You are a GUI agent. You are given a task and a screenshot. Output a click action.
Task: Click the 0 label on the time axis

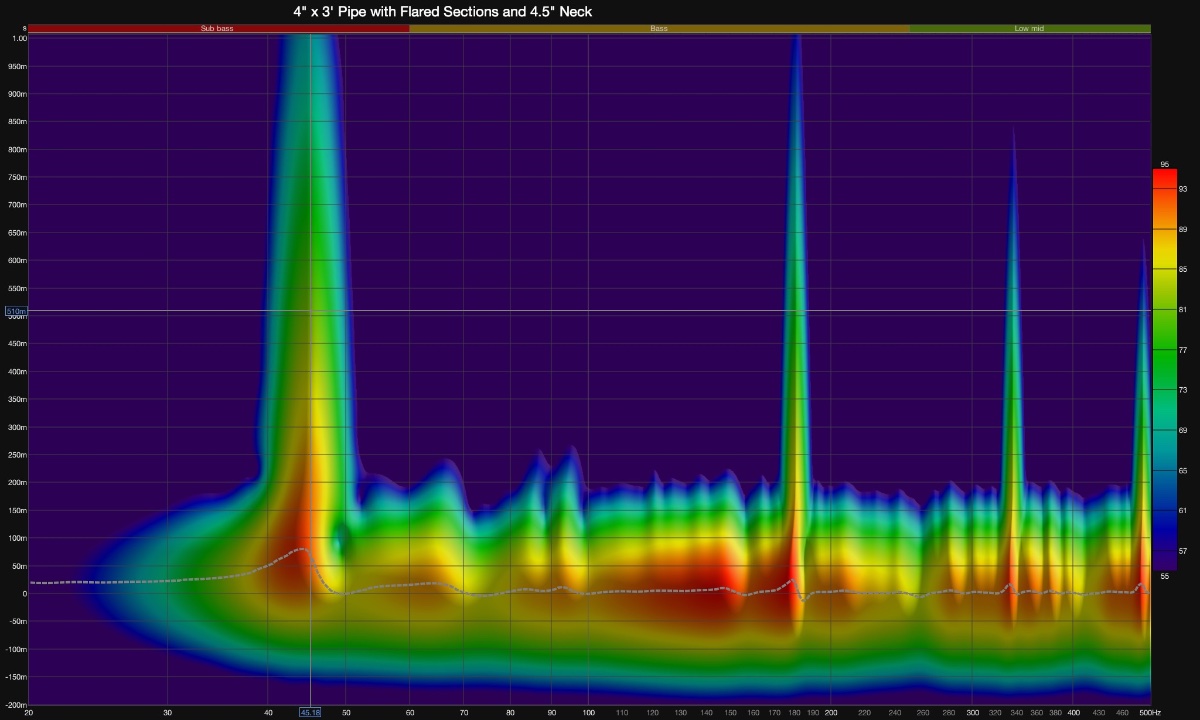point(23,593)
